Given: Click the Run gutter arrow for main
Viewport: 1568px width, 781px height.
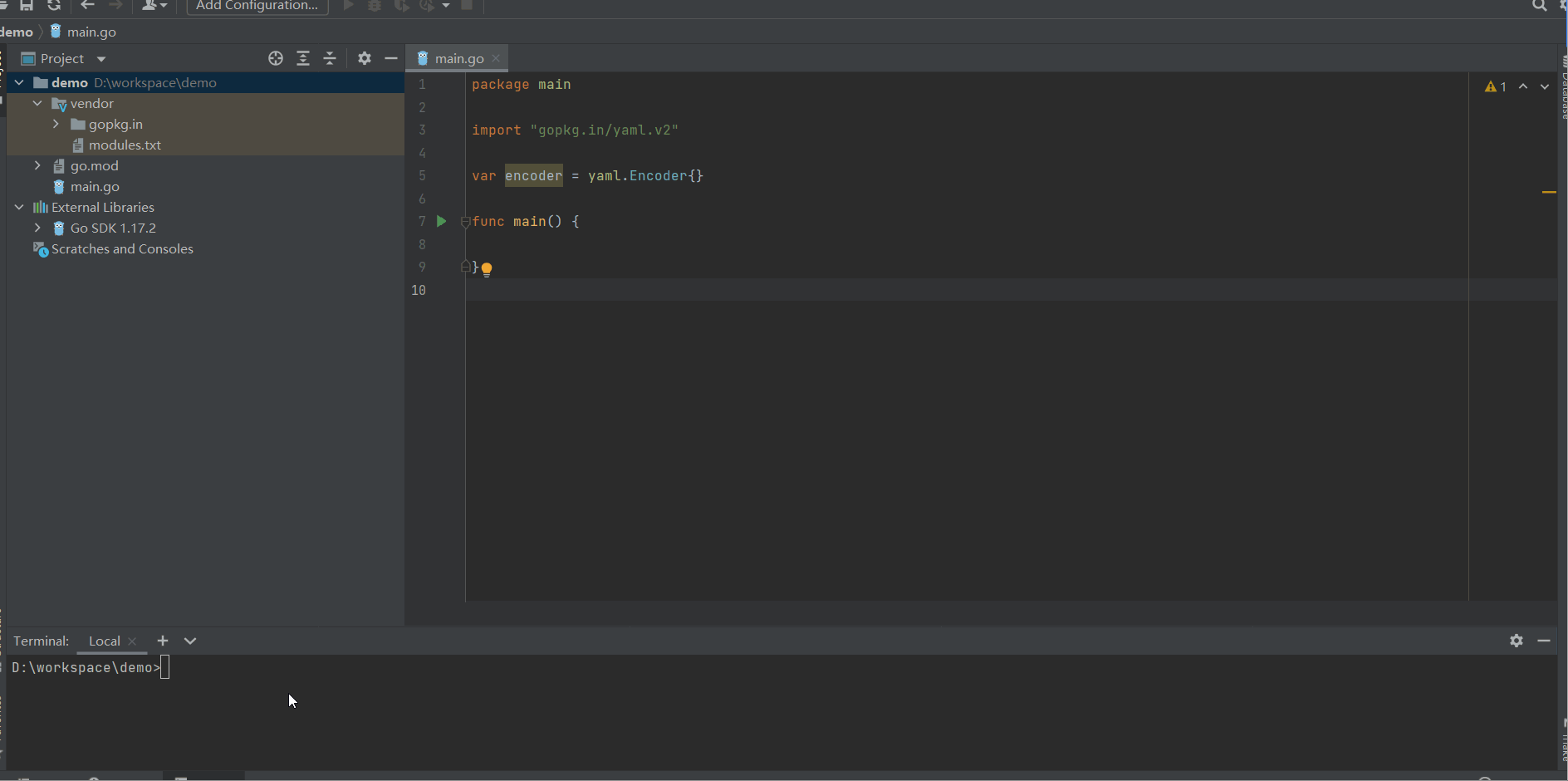Looking at the screenshot, I should [442, 221].
